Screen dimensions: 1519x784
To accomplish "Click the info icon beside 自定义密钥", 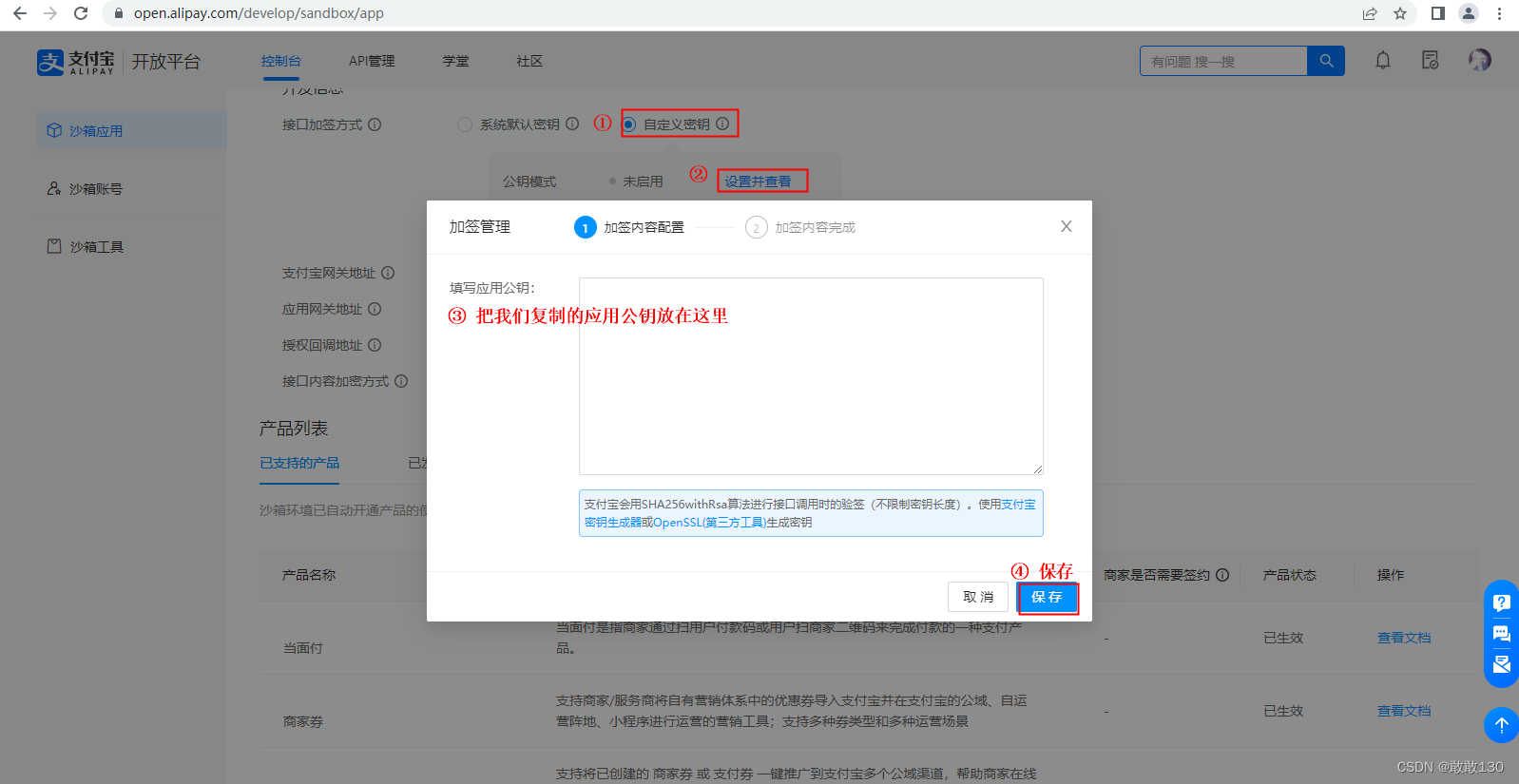I will click(722, 124).
